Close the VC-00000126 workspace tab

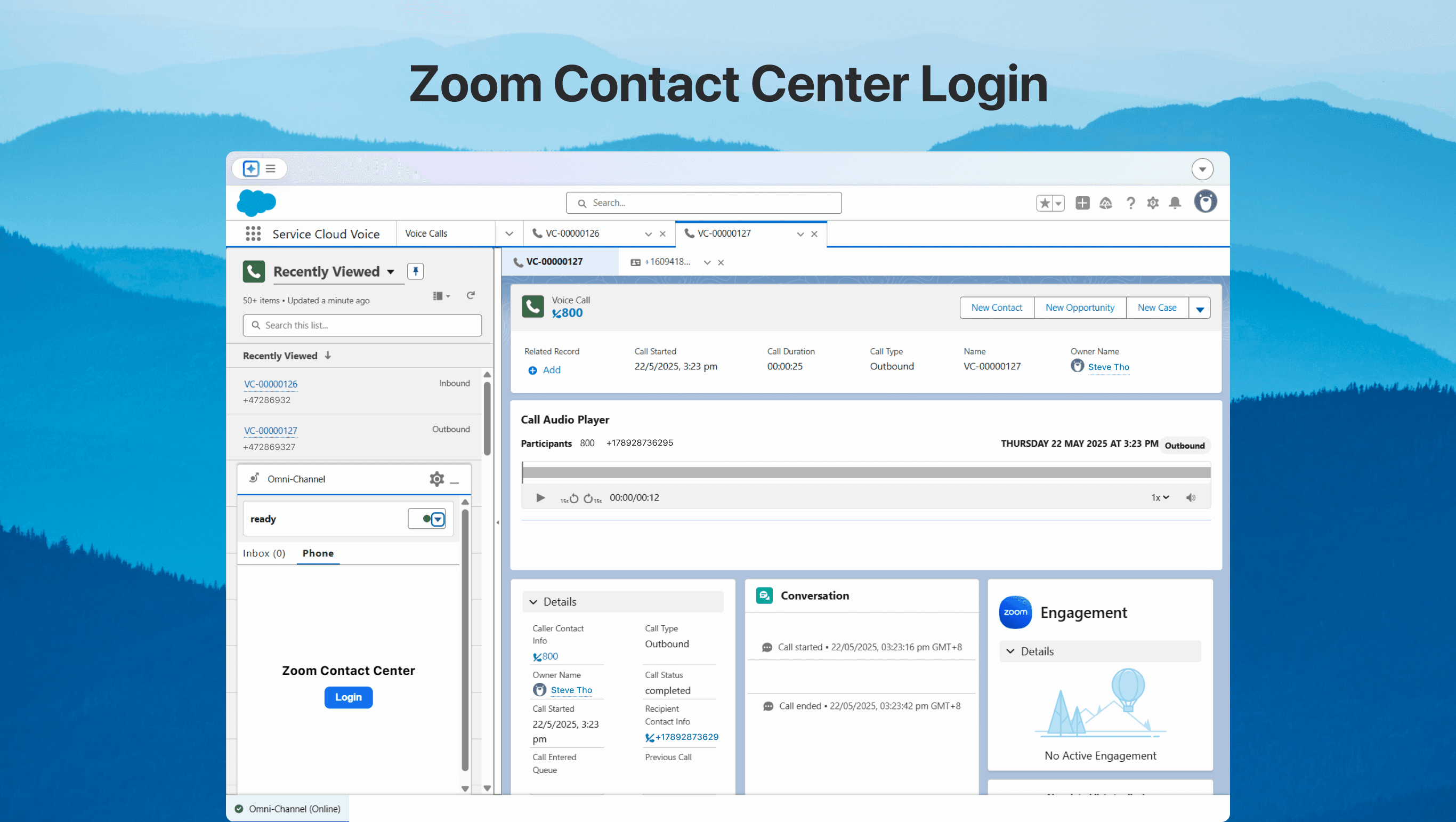click(x=662, y=234)
